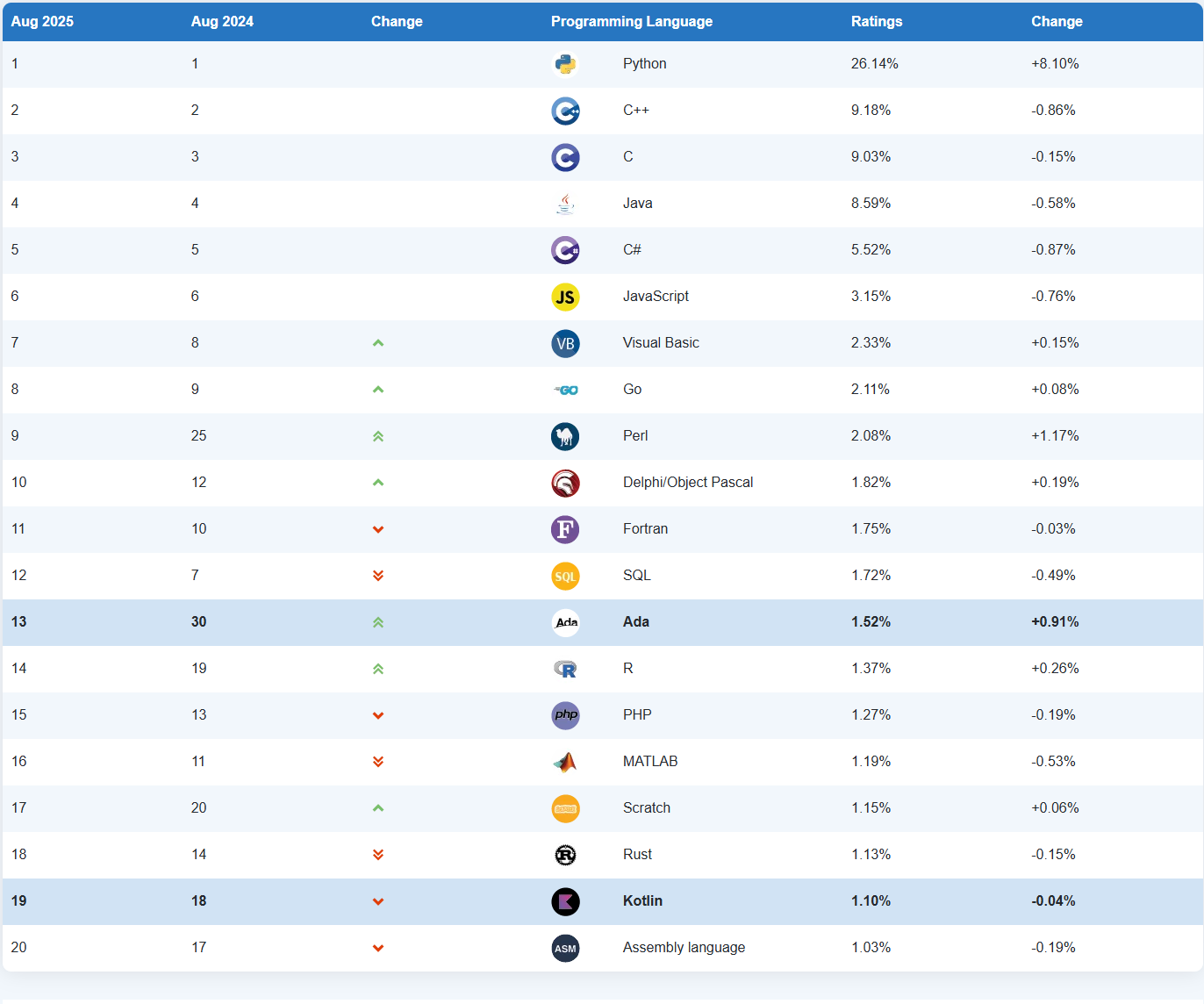
Task: Click the purple Fortran F icon
Action: [x=565, y=529]
